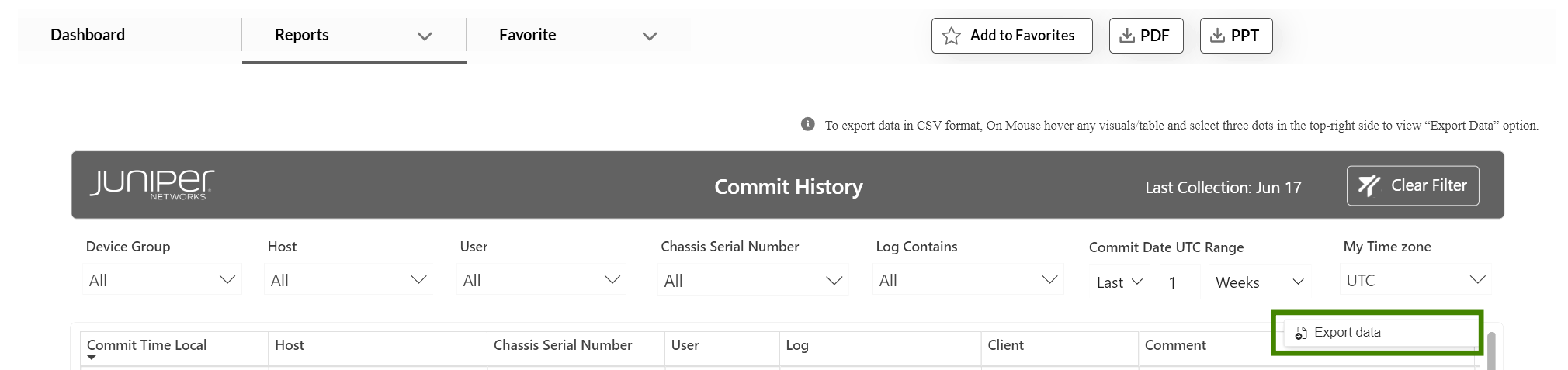Click the Juniper Networks logo
Screen dimensions: 1568x370
[x=151, y=185]
